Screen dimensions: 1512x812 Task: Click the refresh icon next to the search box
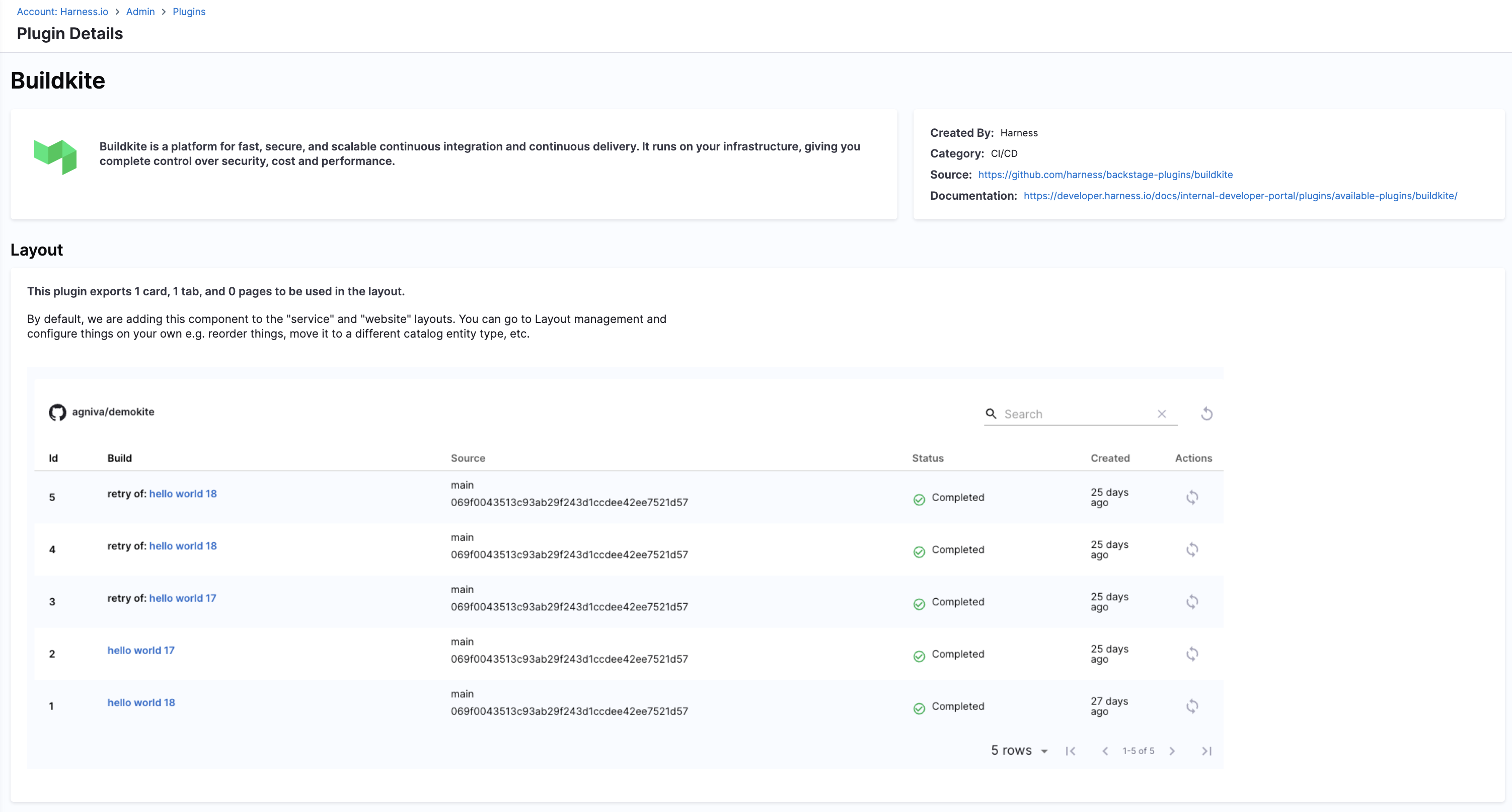(1207, 414)
